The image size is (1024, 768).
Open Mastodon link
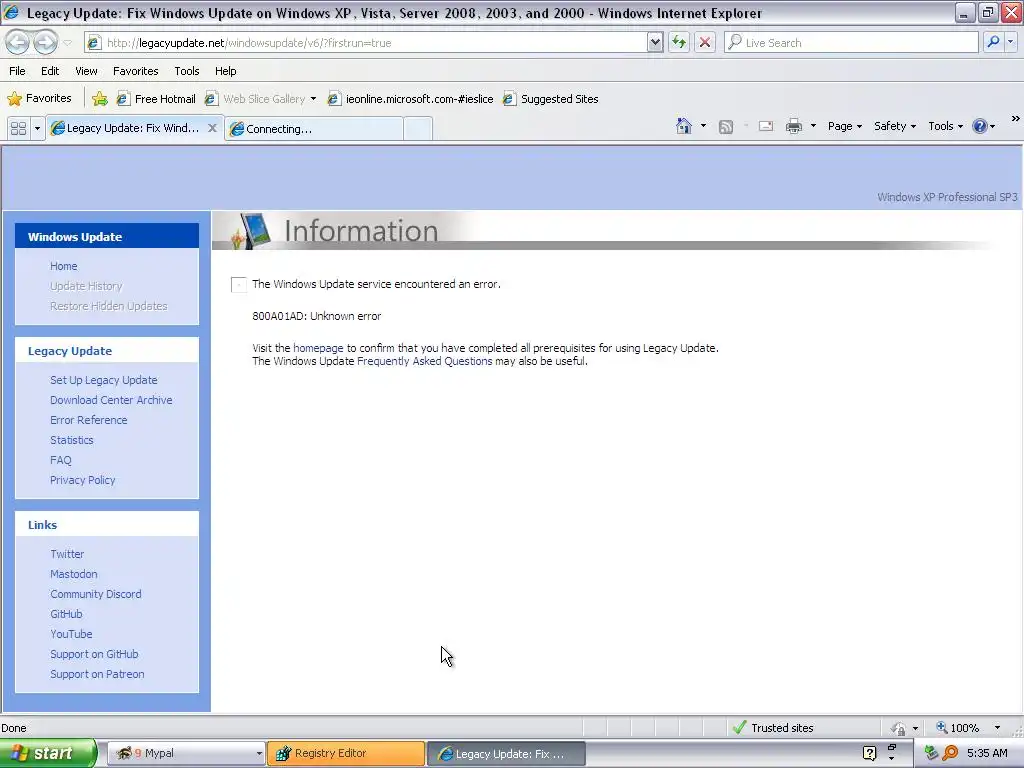[x=74, y=574]
